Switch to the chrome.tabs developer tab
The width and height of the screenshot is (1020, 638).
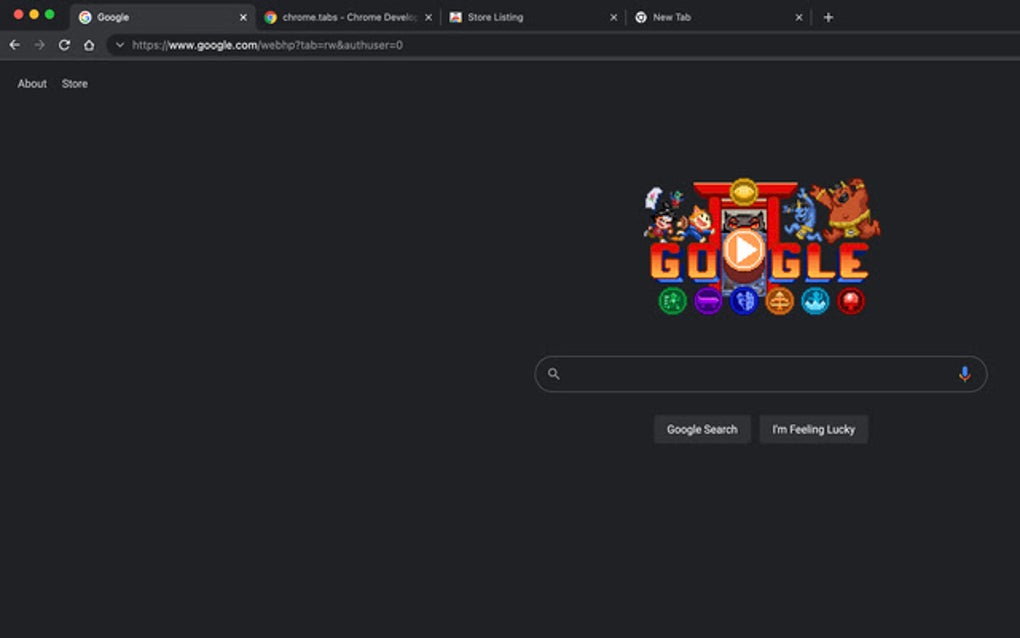point(340,16)
